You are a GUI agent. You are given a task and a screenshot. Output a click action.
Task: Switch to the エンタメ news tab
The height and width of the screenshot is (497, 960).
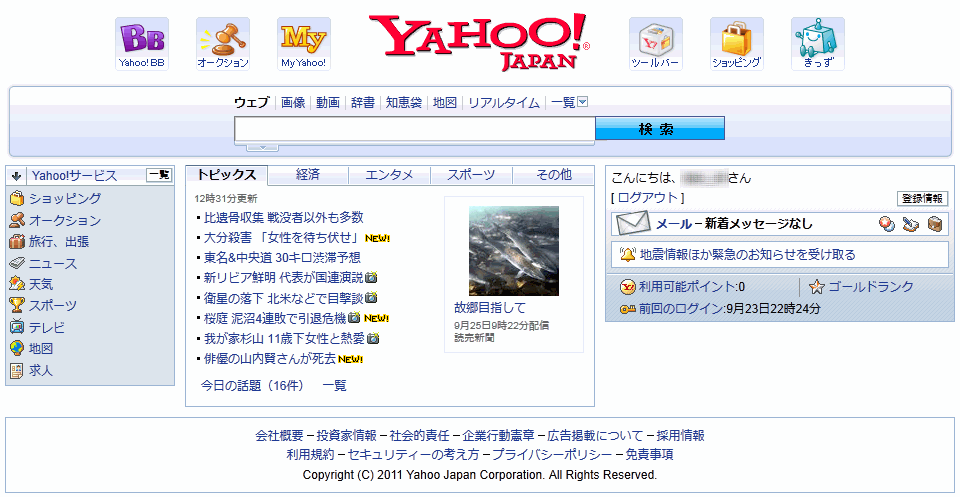(389, 175)
